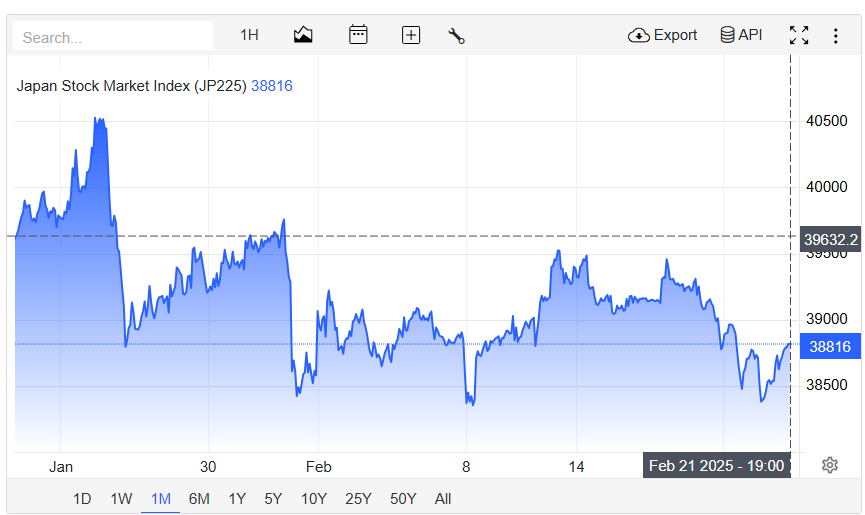Click the plus icon to add comparison
Viewport: 865px width, 515px height.
(x=410, y=35)
